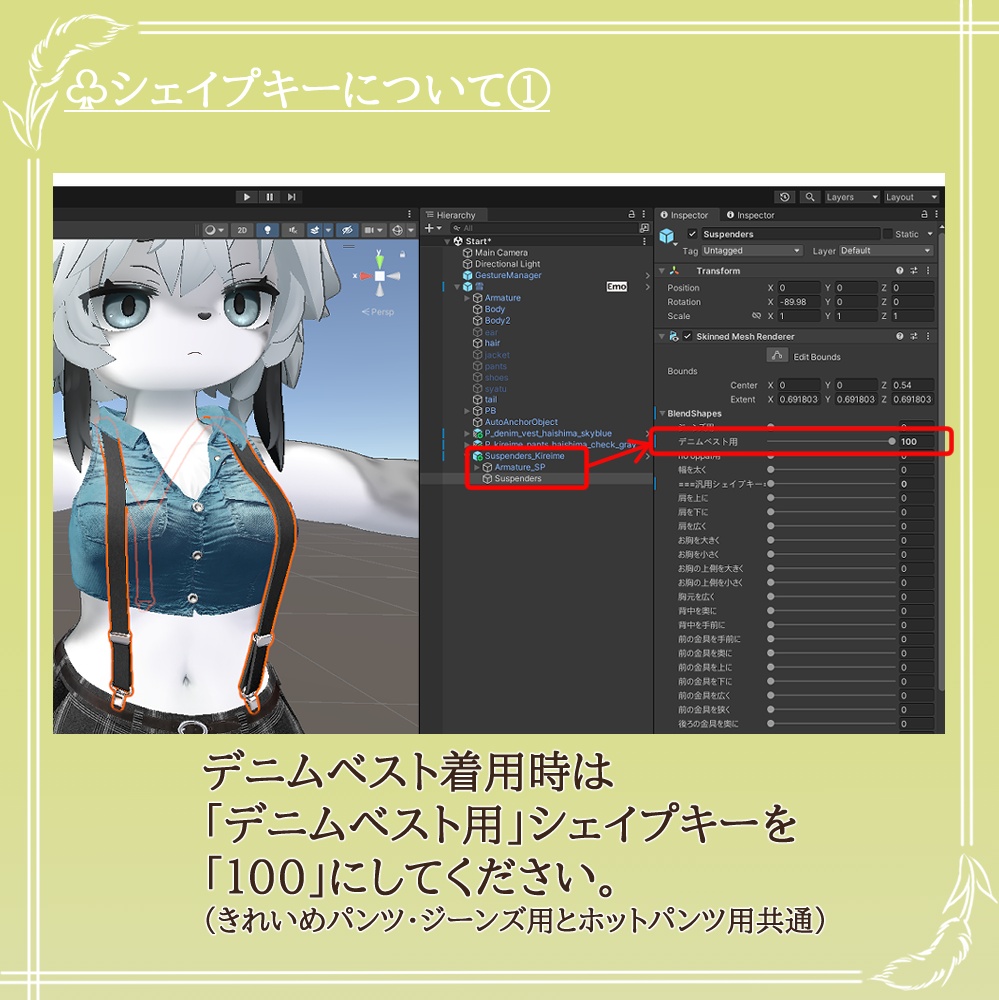Toggle 2D view mode in Scene
Image resolution: width=999 pixels, height=1000 pixels.
[242, 230]
